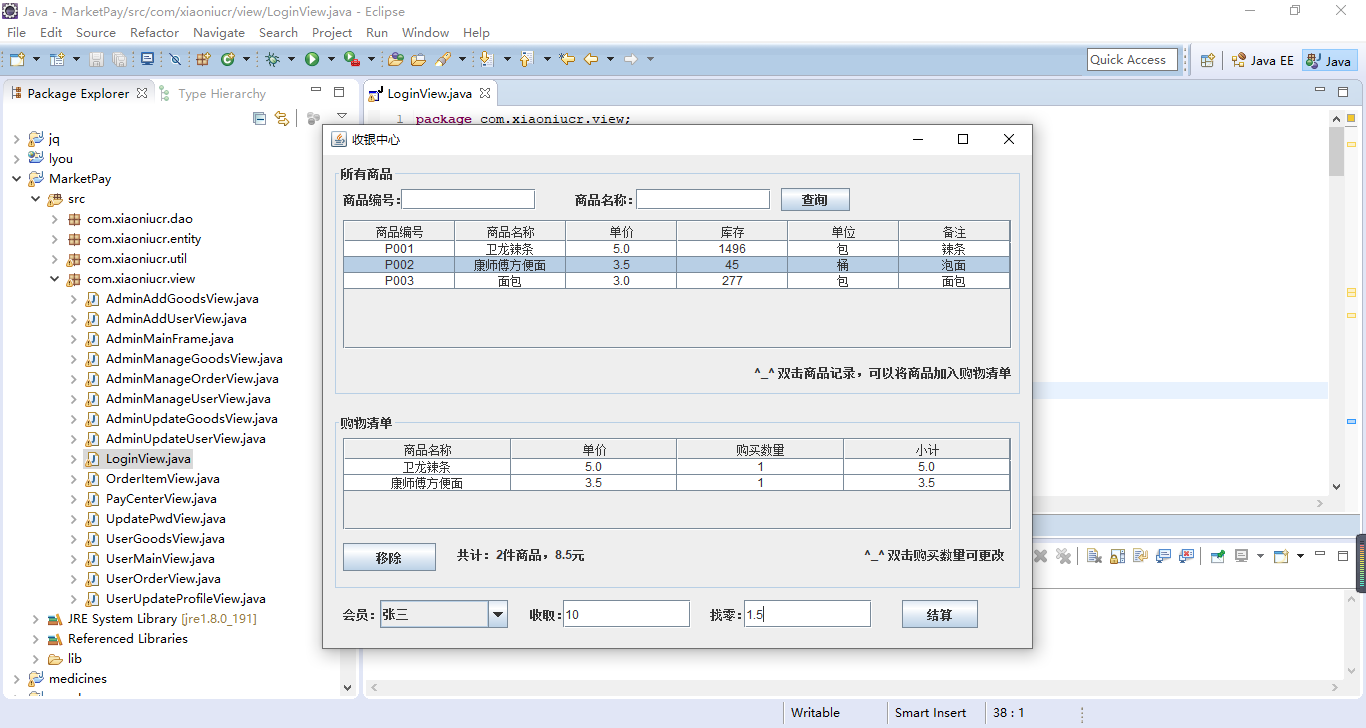Open Package Explorer view menu triangle
This screenshot has height=728, width=1366.
point(342,117)
